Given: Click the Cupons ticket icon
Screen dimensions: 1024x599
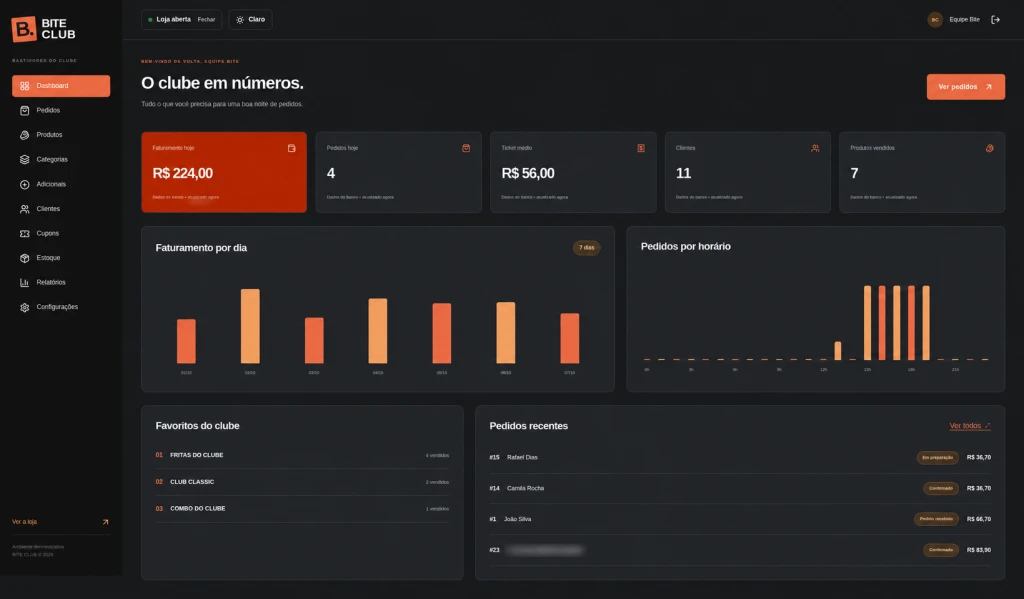Looking at the screenshot, I should [x=25, y=233].
